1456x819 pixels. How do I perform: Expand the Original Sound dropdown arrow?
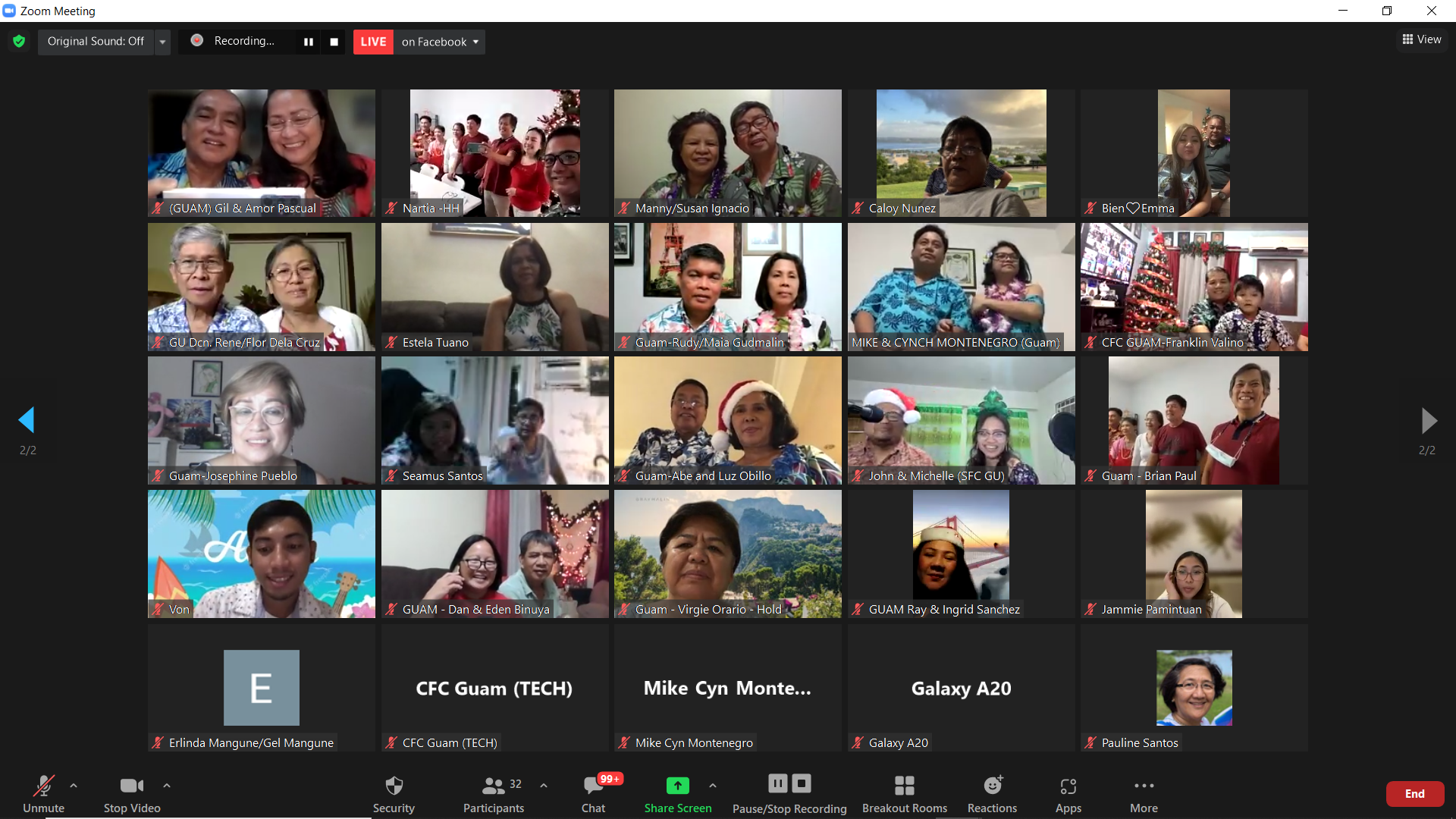[162, 42]
